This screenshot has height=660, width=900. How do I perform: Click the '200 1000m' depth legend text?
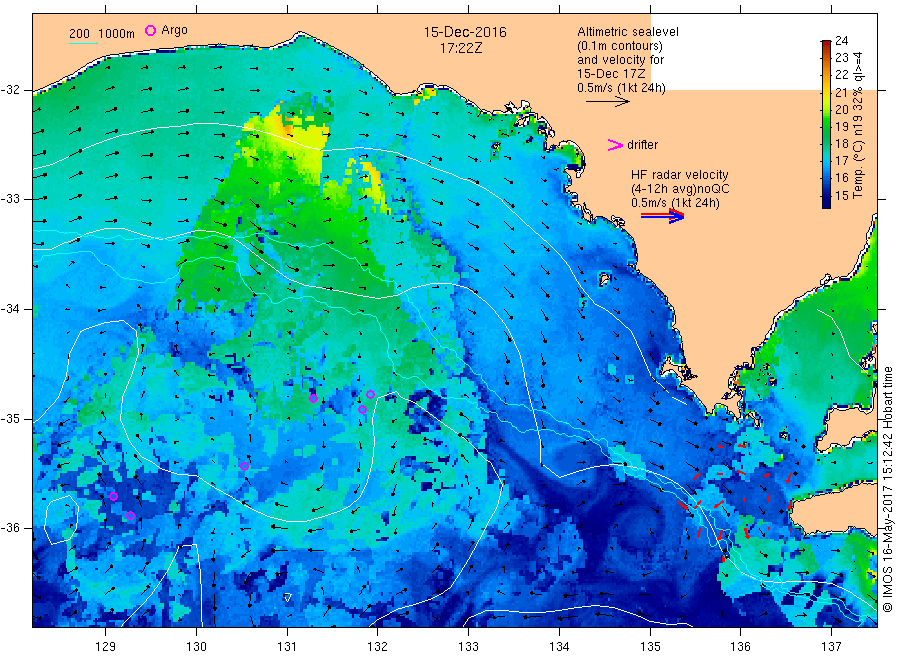tap(102, 33)
